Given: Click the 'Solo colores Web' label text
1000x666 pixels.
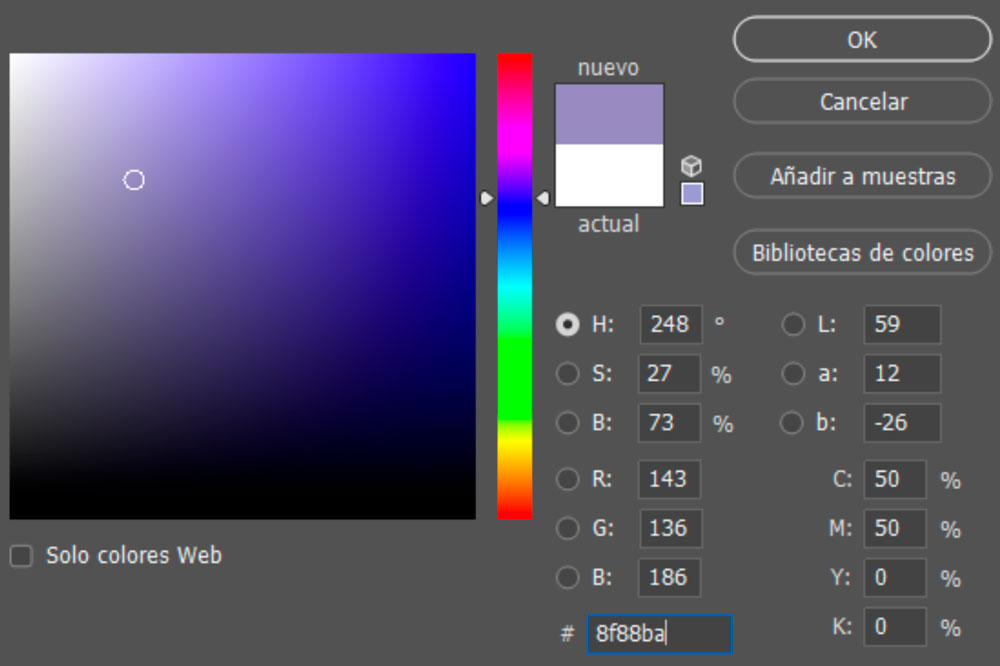Looking at the screenshot, I should pyautogui.click(x=134, y=556).
